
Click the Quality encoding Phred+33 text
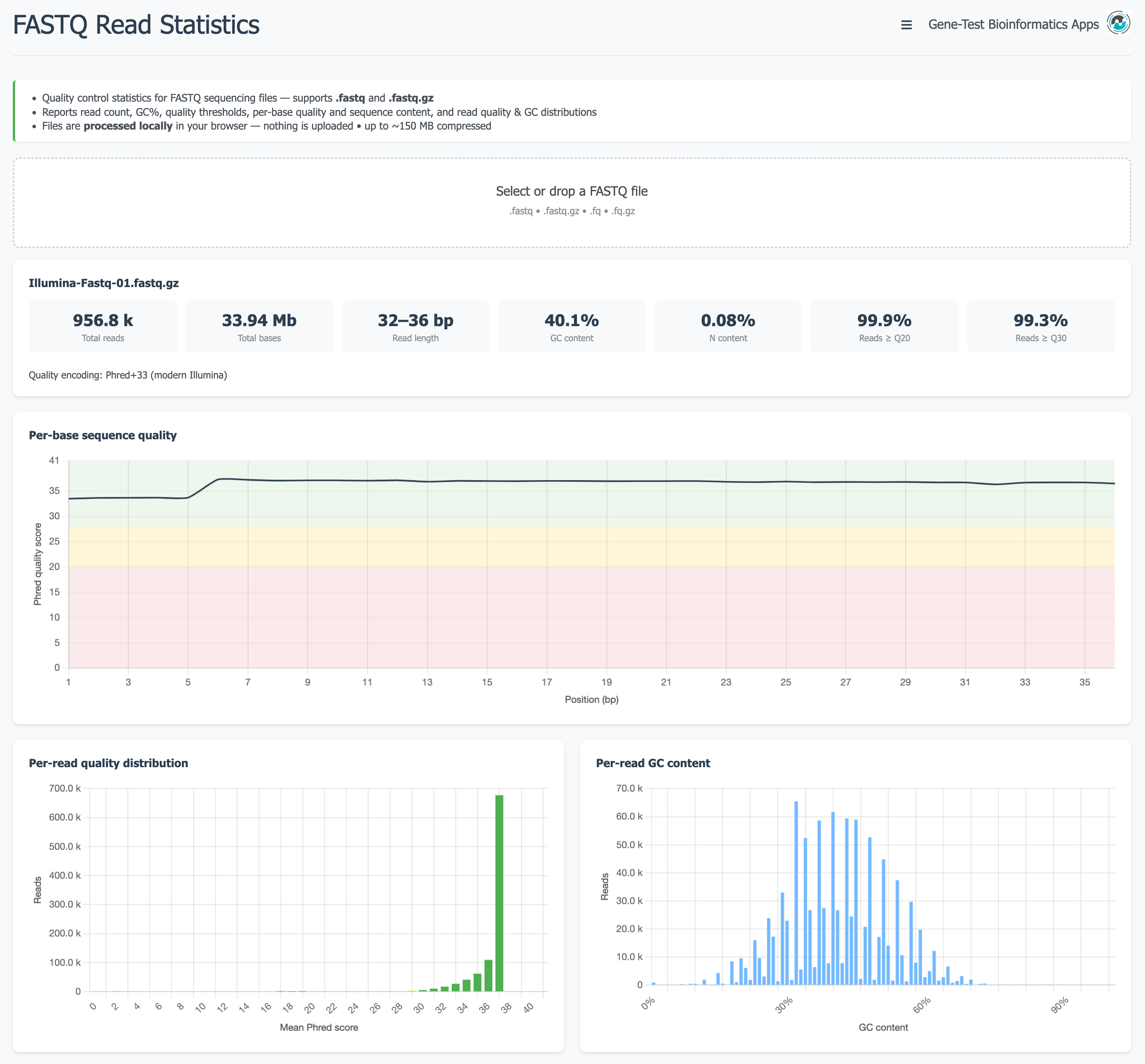[128, 374]
